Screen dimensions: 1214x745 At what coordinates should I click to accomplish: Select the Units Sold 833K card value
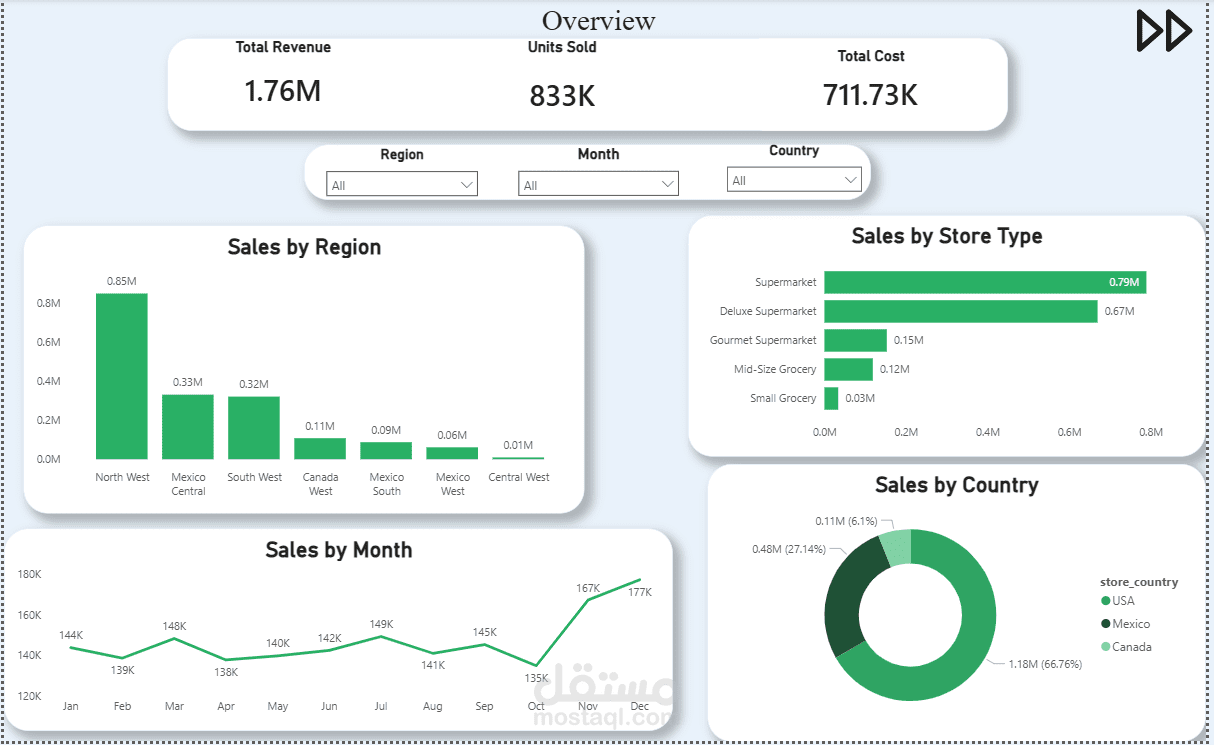pyautogui.click(x=562, y=96)
